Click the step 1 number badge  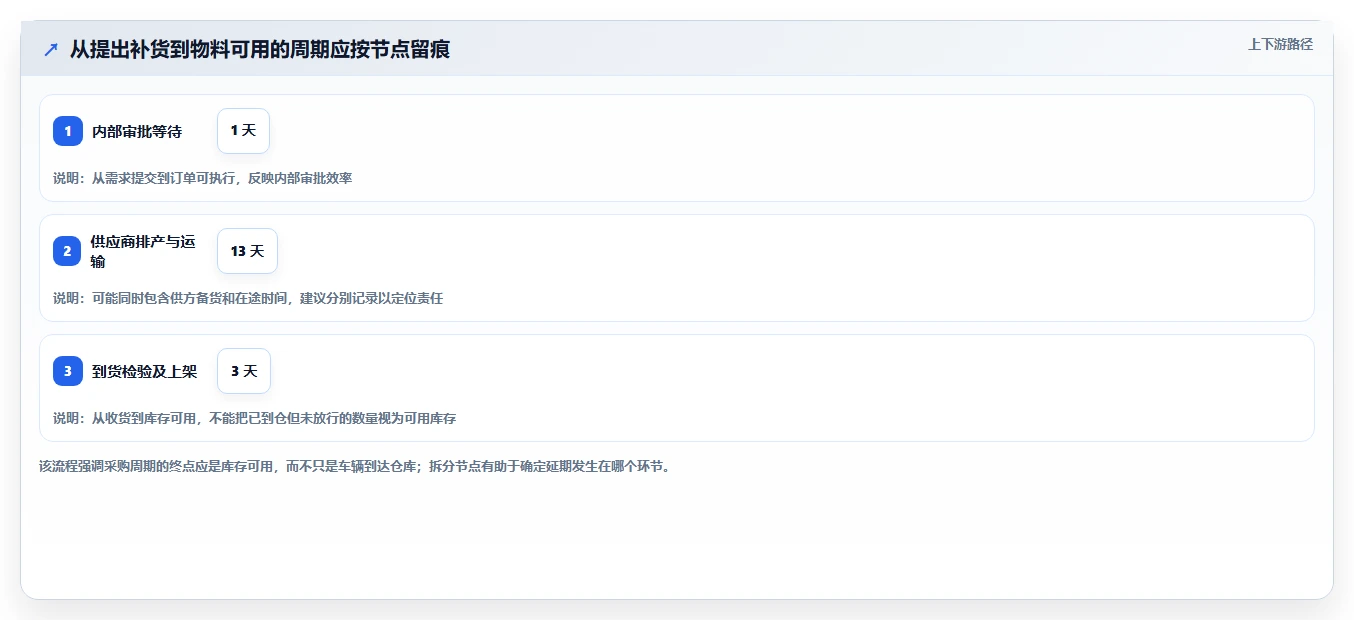pos(68,131)
